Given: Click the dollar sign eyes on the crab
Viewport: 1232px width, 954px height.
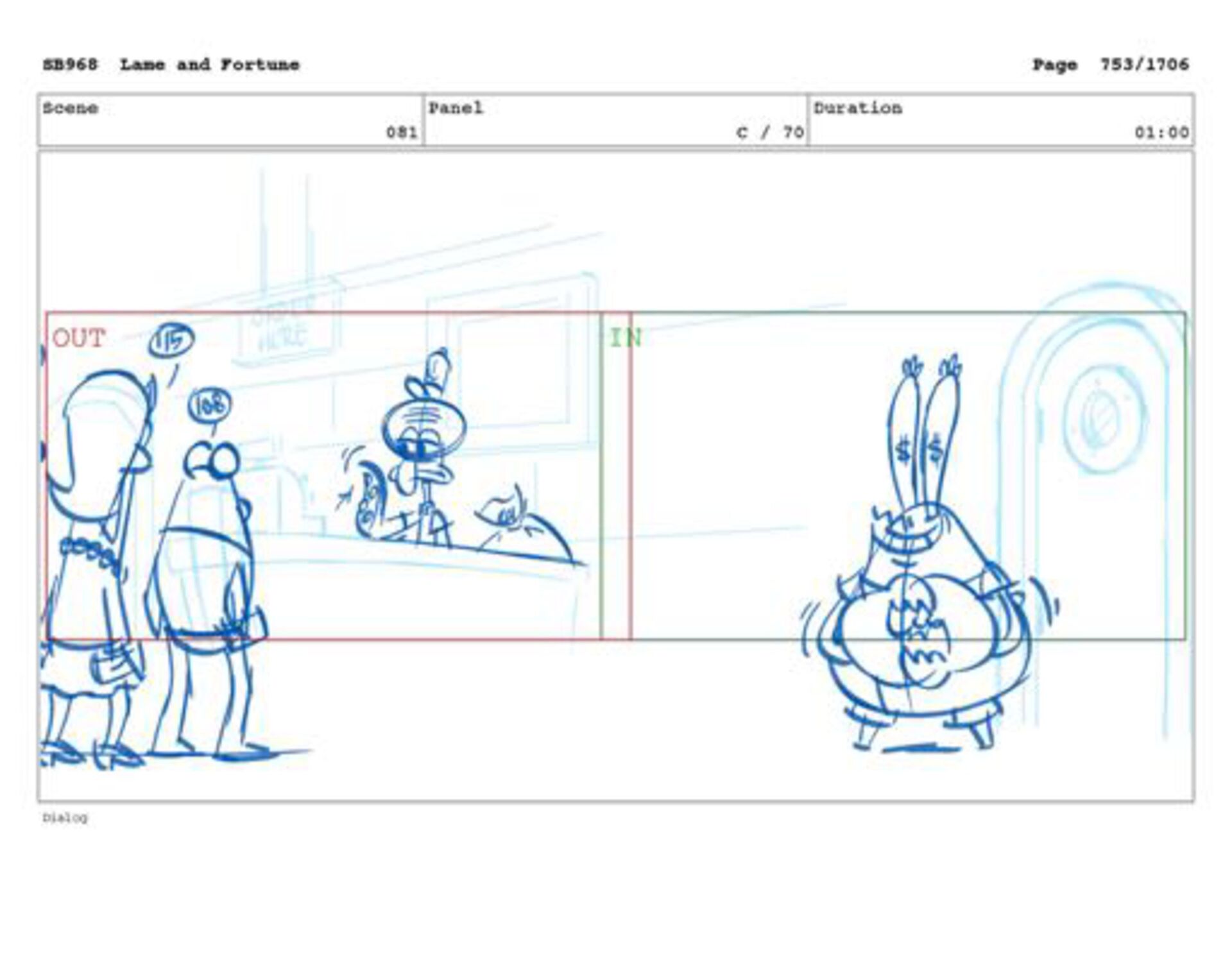Looking at the screenshot, I should [x=919, y=450].
